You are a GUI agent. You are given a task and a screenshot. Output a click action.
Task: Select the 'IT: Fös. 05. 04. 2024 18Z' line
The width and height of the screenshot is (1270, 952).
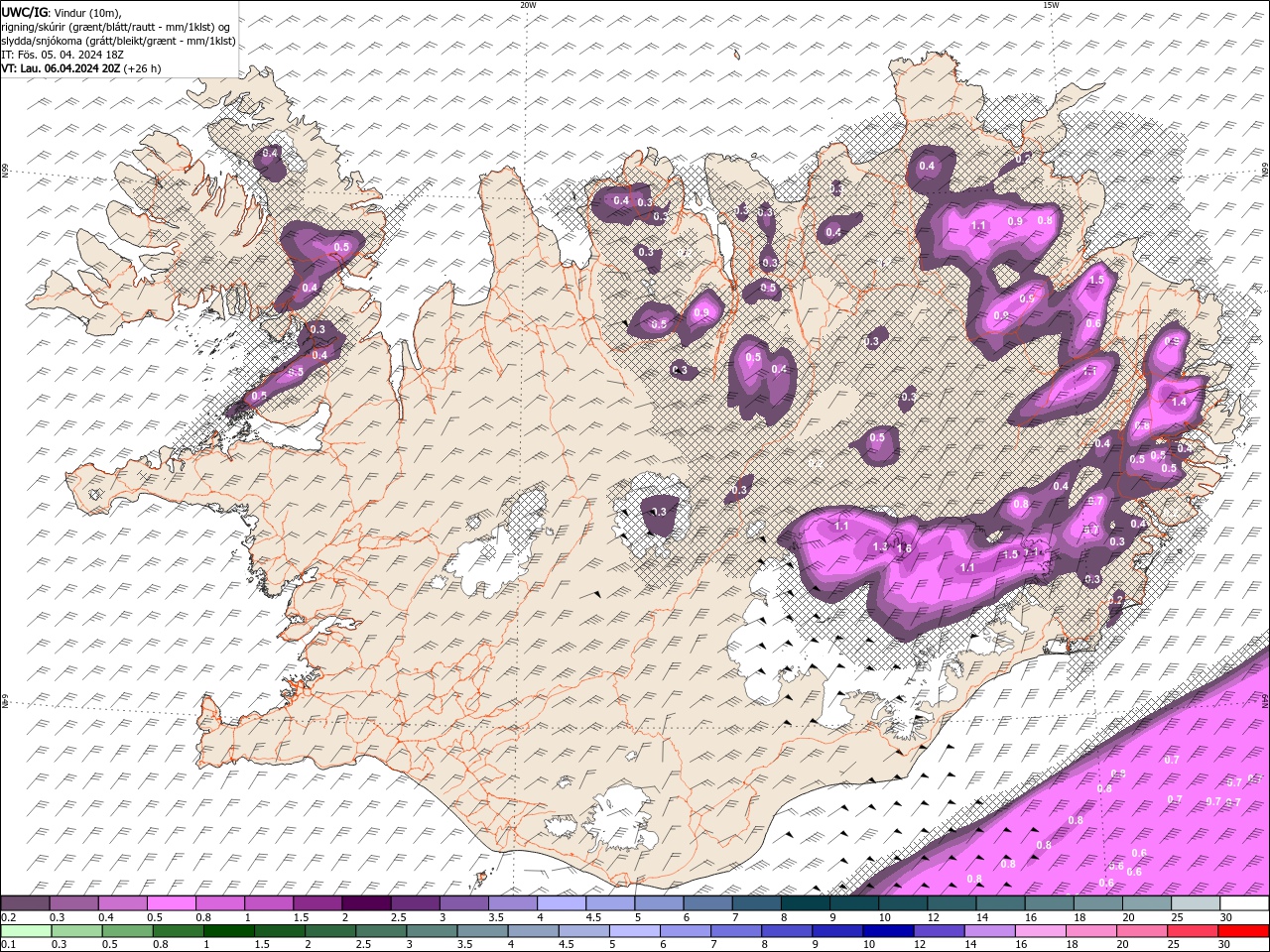[63, 55]
